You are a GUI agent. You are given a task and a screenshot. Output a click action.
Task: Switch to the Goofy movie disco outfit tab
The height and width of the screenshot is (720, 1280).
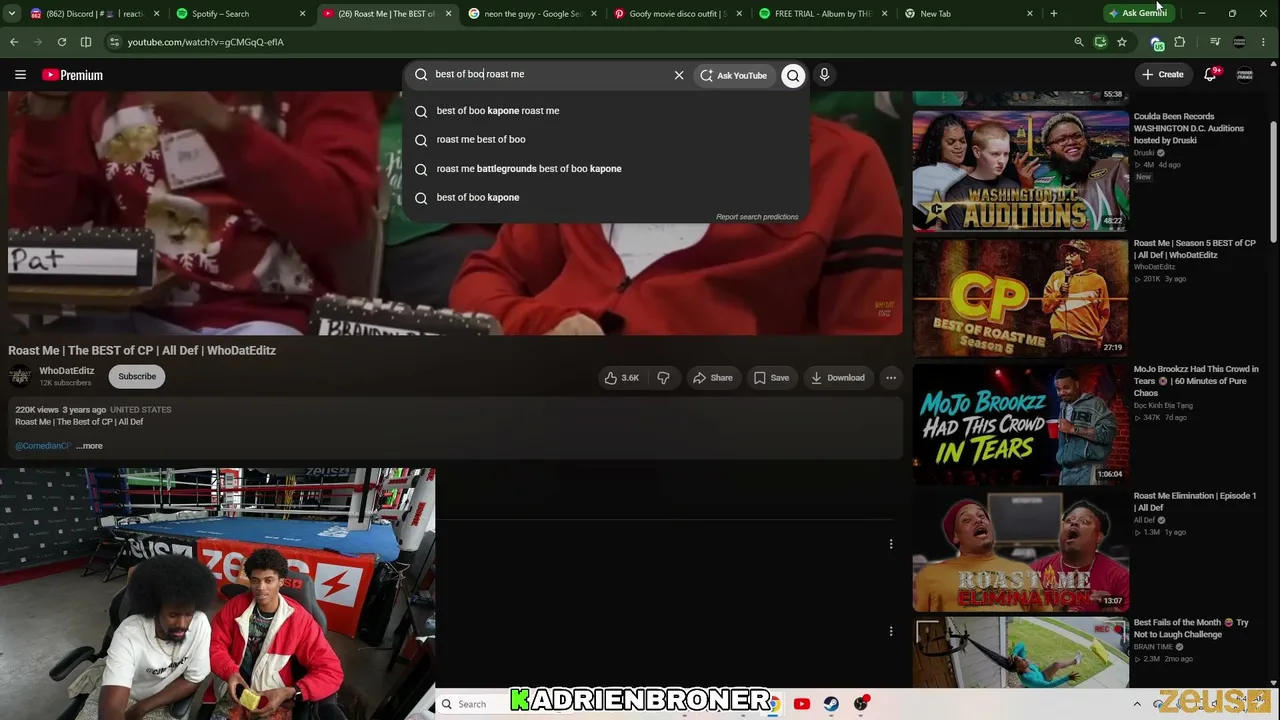677,14
